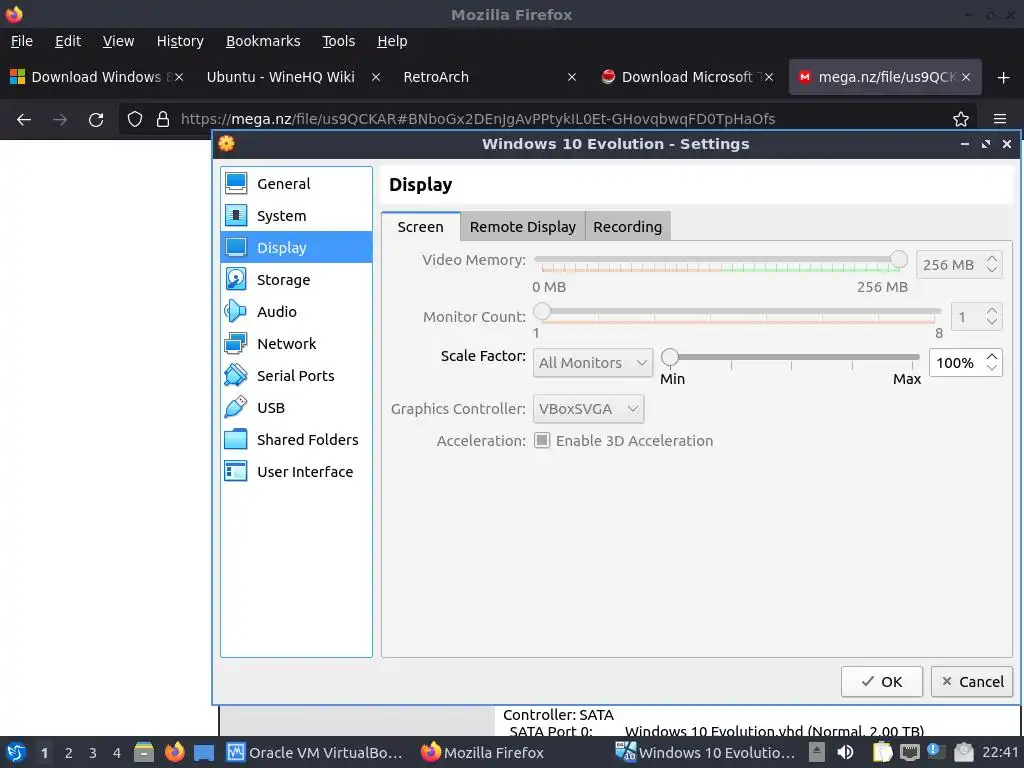
Task: Open the Network settings category
Action: pos(296,344)
